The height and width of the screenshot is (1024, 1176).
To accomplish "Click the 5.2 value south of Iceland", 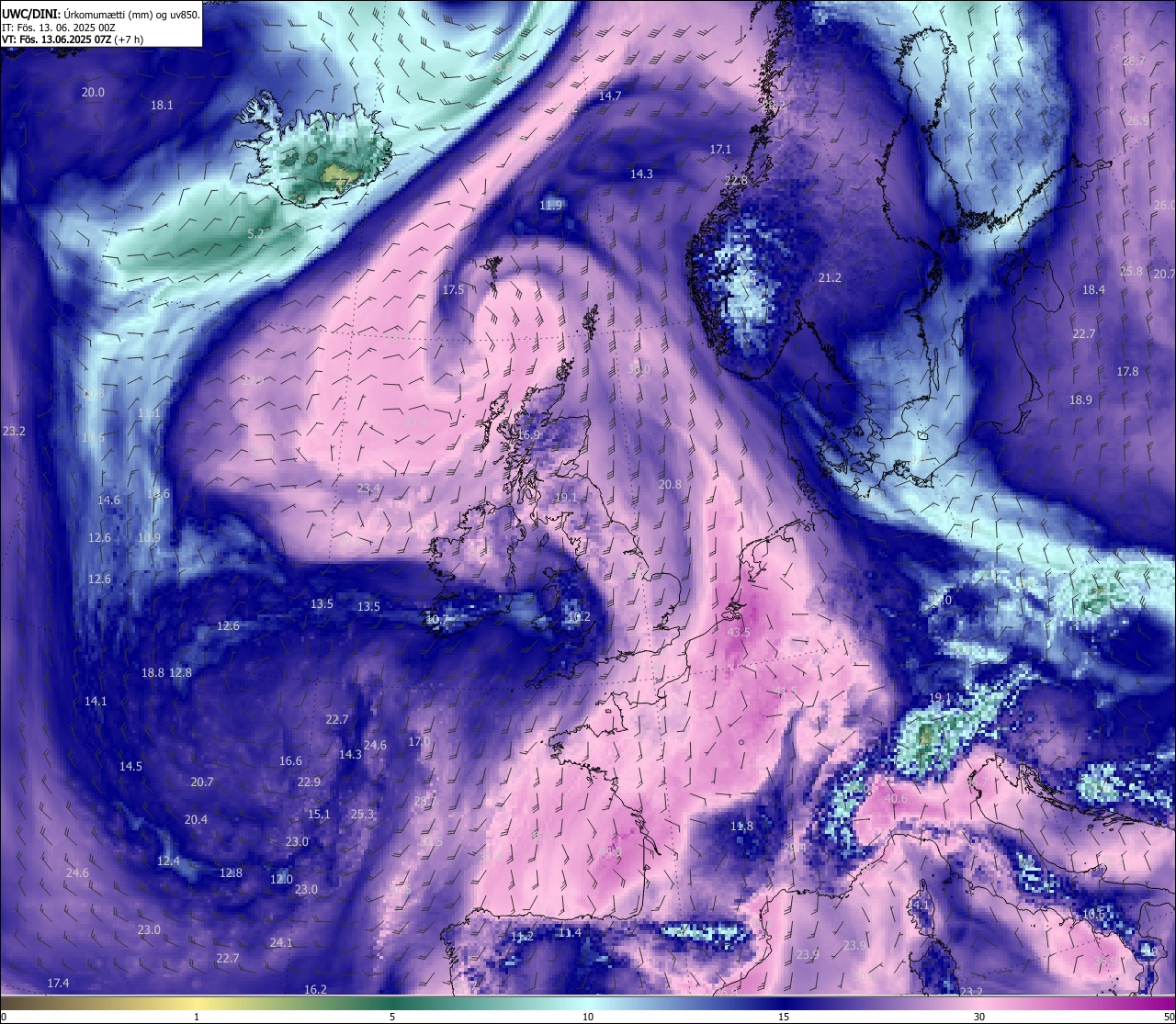I will (x=255, y=234).
